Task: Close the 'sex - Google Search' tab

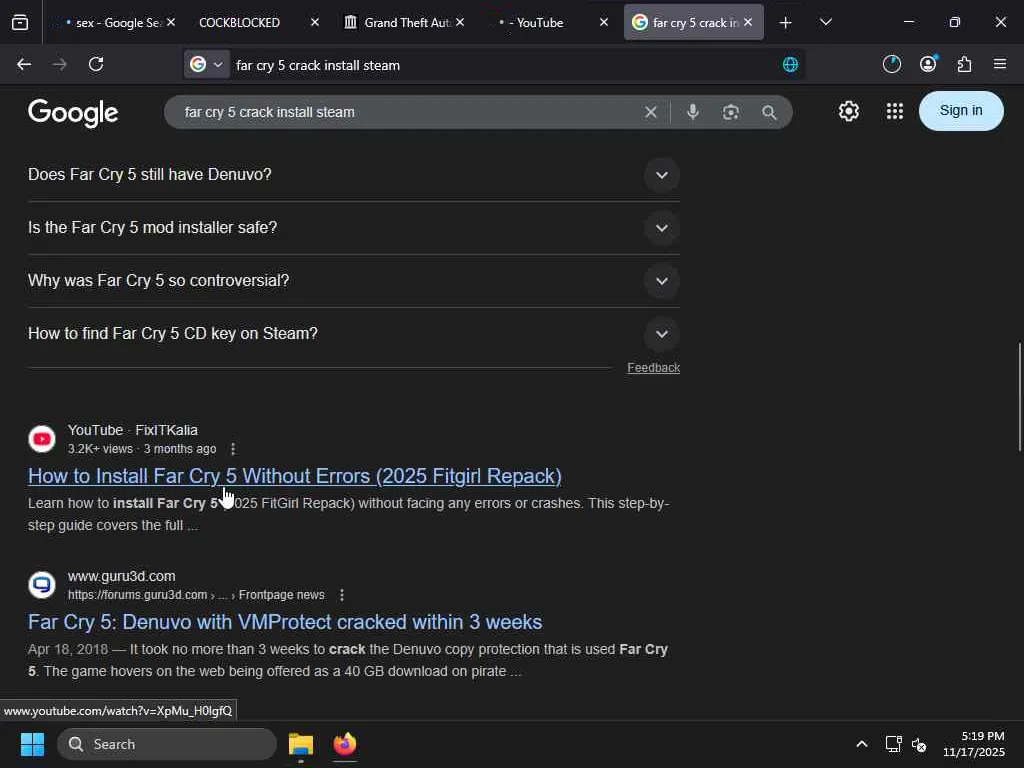Action: tap(170, 22)
